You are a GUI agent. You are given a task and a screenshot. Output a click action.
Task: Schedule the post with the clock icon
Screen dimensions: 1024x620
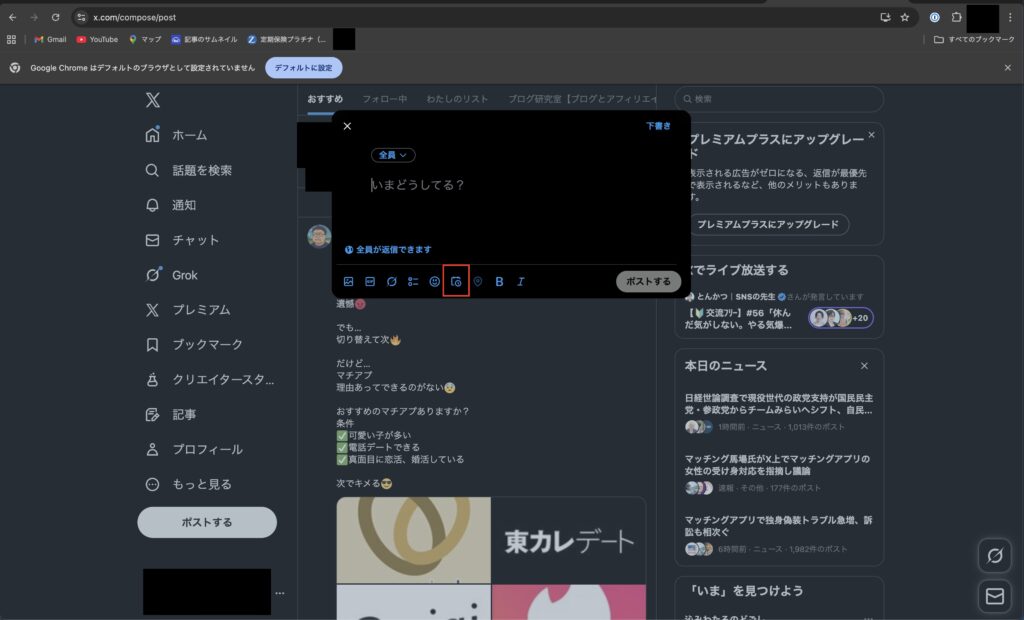click(x=456, y=281)
